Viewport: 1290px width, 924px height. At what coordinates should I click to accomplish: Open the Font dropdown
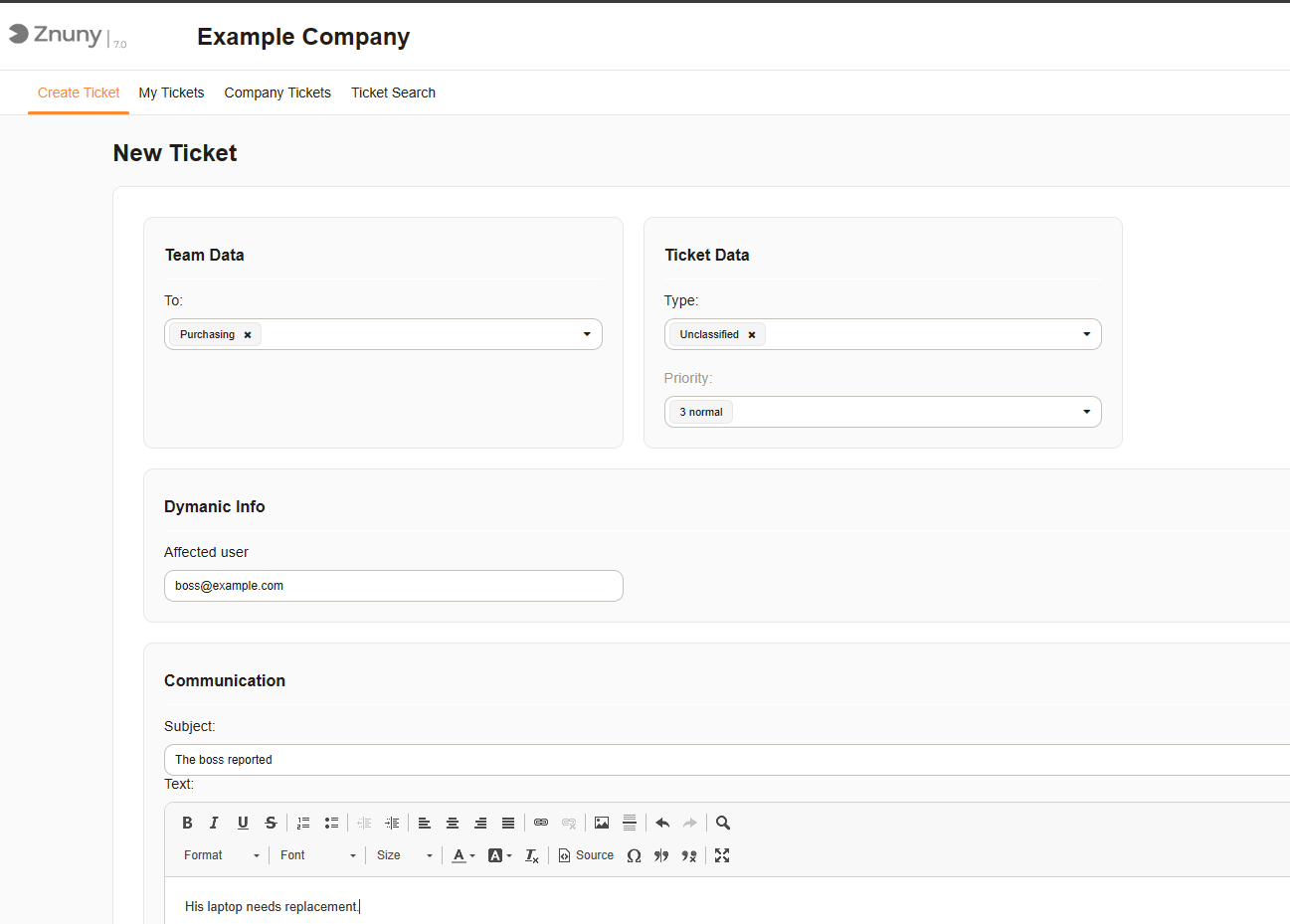tap(317, 855)
